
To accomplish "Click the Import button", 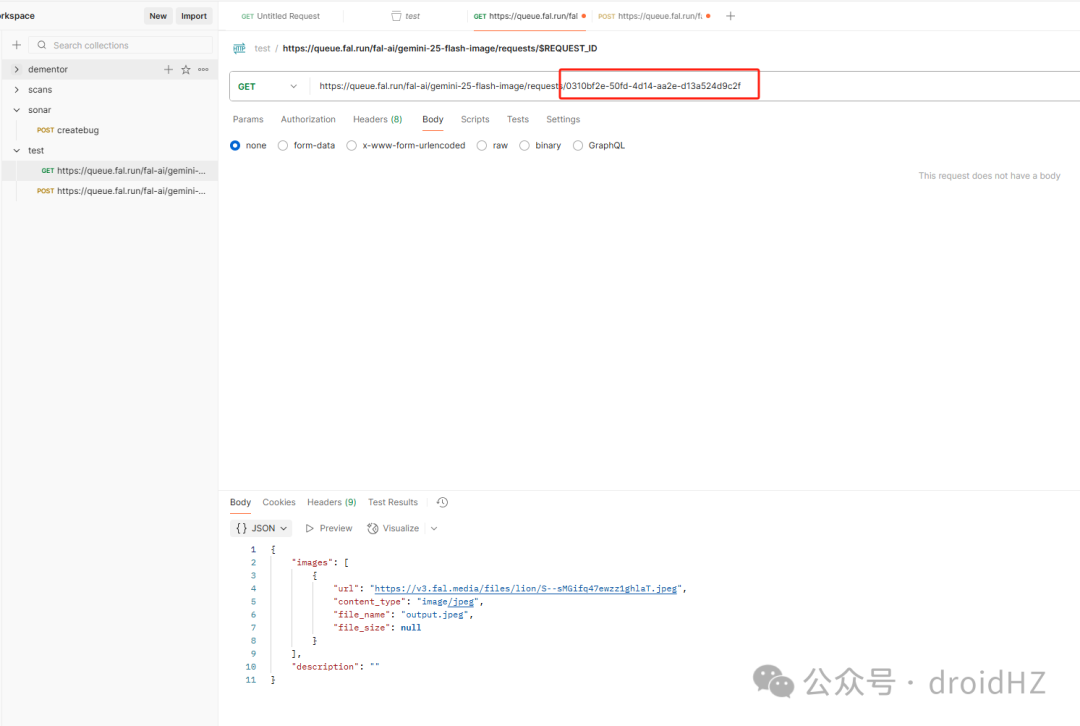I will point(194,16).
